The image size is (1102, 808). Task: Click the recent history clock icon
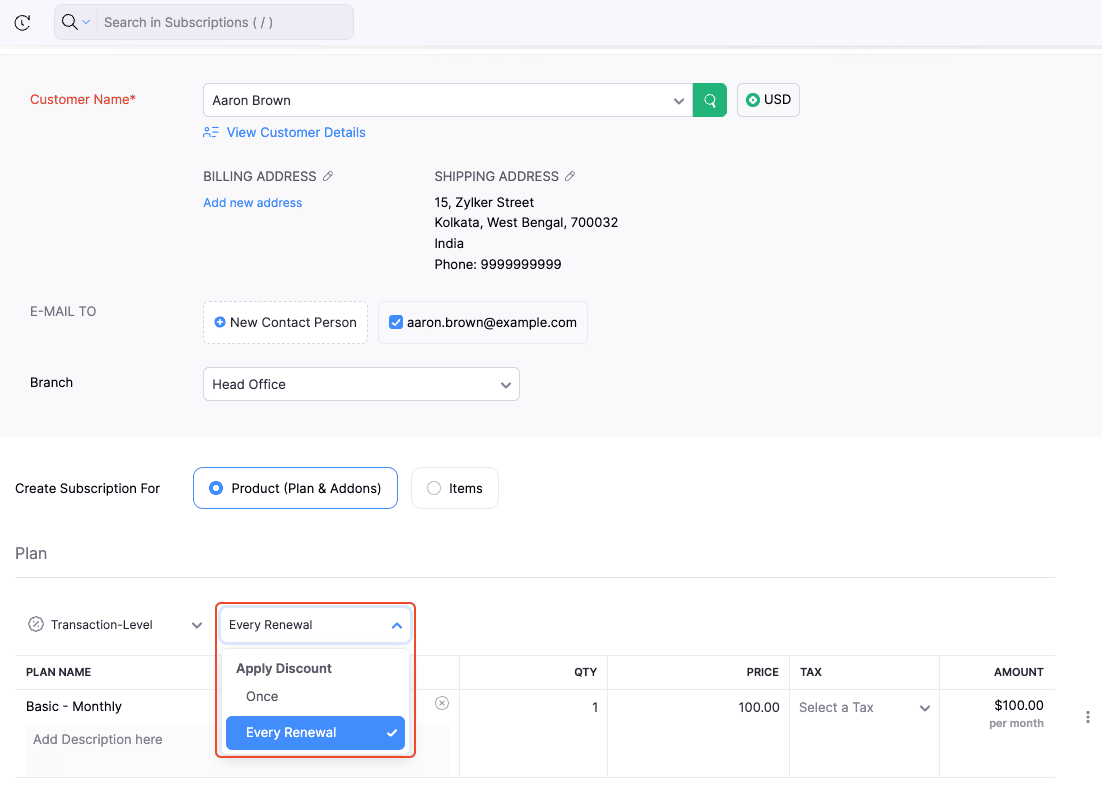[22, 22]
